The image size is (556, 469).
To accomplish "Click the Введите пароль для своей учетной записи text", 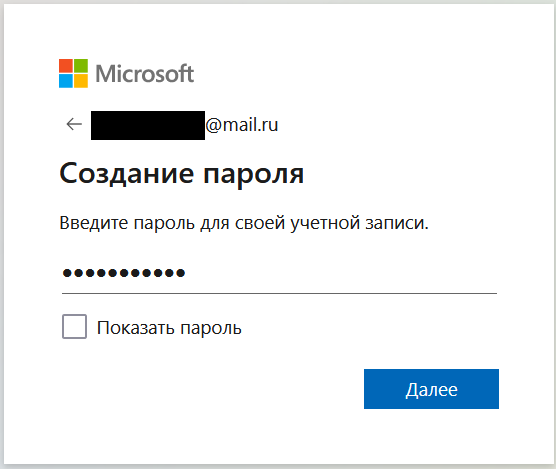I will pyautogui.click(x=244, y=223).
